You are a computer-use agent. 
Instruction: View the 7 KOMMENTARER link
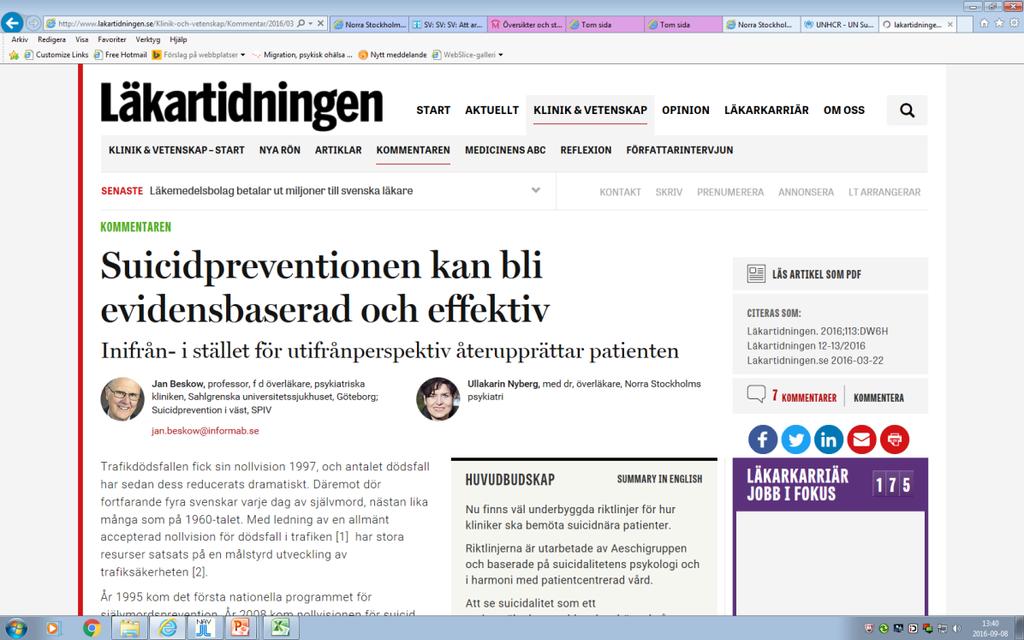pyautogui.click(x=804, y=397)
